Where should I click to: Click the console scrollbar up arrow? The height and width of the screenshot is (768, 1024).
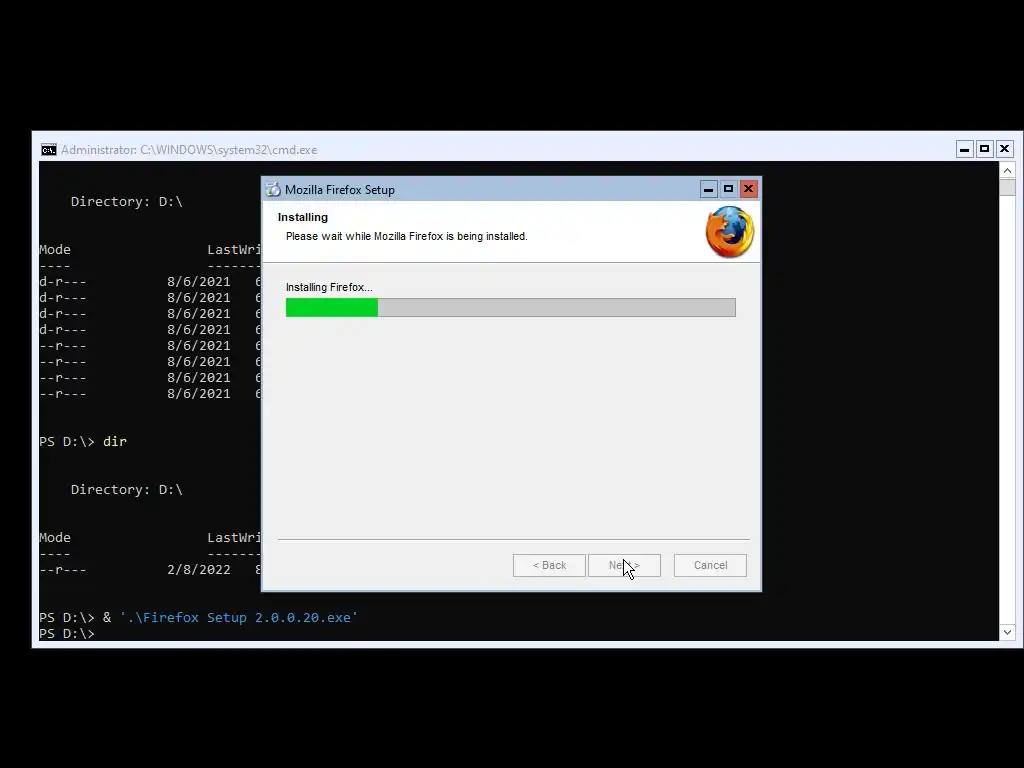pos(1008,170)
